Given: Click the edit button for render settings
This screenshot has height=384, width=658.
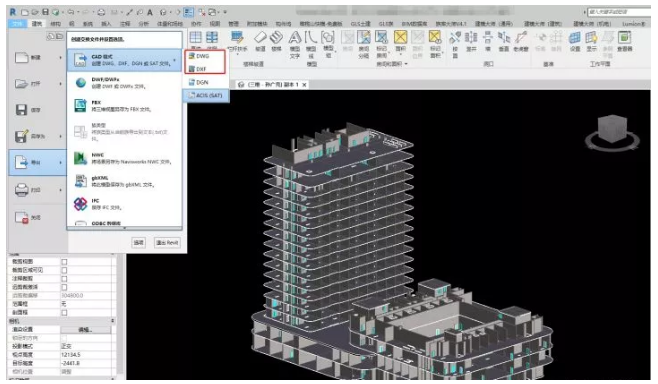Looking at the screenshot, I should pos(86,329).
